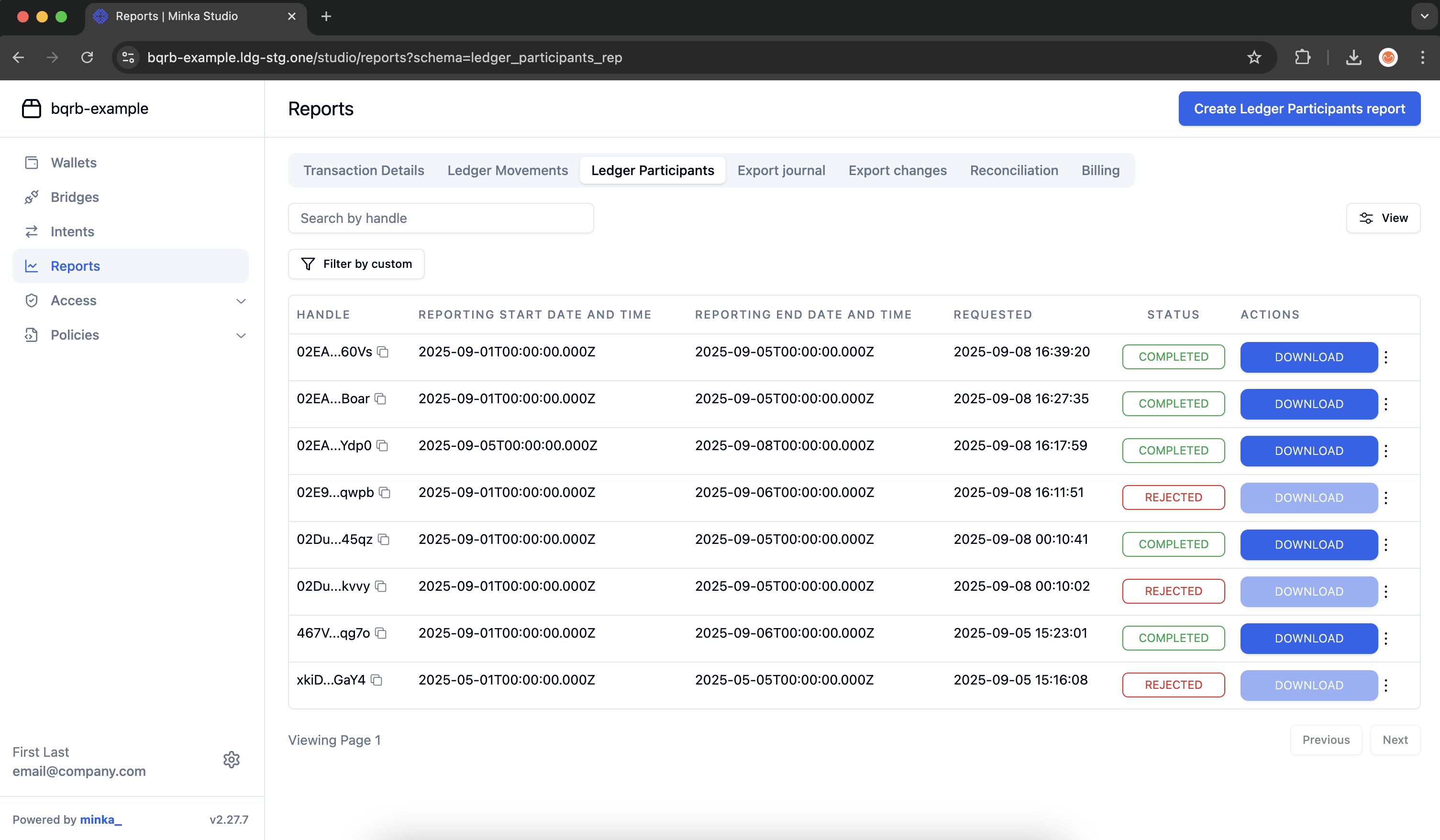
Task: Download the 02EA...Boar report
Action: [1308, 404]
